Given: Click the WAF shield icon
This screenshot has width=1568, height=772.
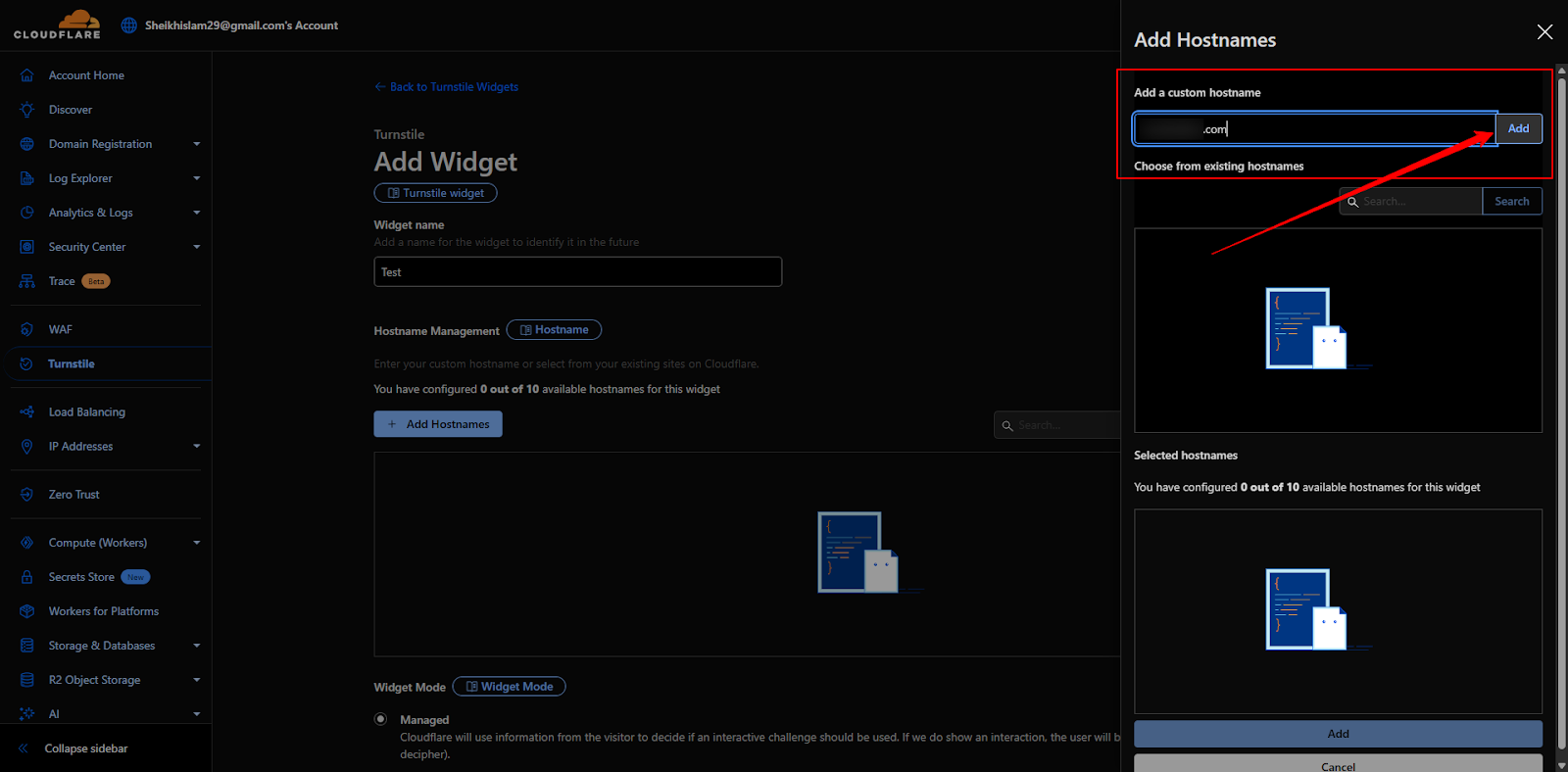Looking at the screenshot, I should click(x=26, y=329).
